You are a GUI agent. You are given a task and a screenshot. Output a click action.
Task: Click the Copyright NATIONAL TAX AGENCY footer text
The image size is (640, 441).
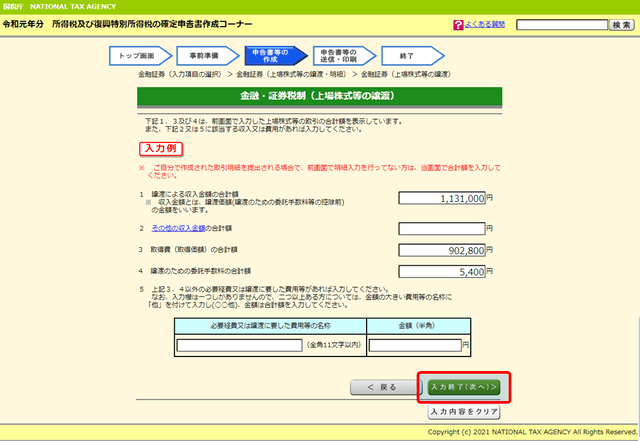click(x=532, y=432)
